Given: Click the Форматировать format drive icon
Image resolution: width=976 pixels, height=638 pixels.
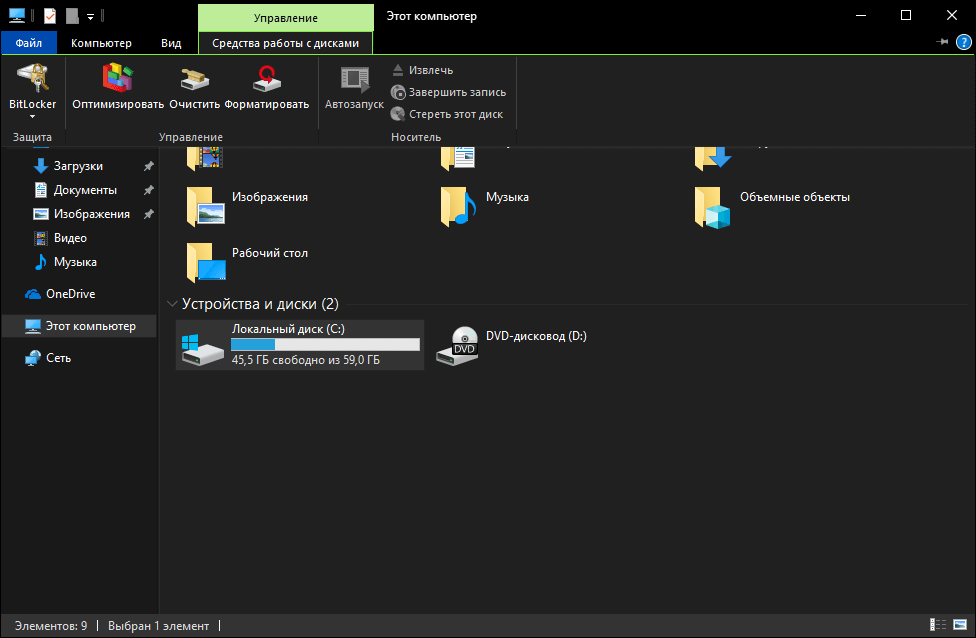Looking at the screenshot, I should (266, 78).
